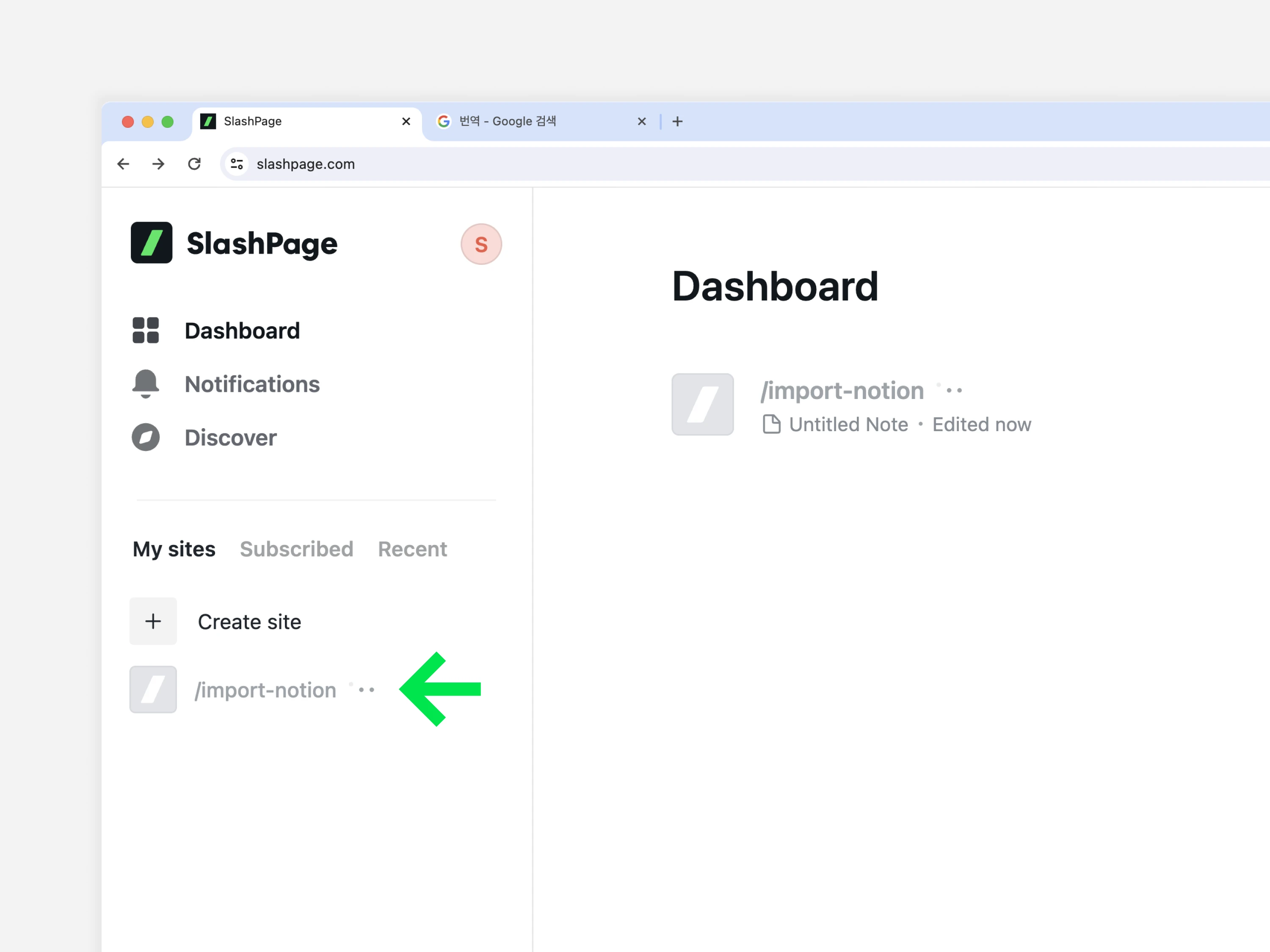Close the Google 검색 browser tab
The height and width of the screenshot is (952, 1270).
[x=642, y=122]
